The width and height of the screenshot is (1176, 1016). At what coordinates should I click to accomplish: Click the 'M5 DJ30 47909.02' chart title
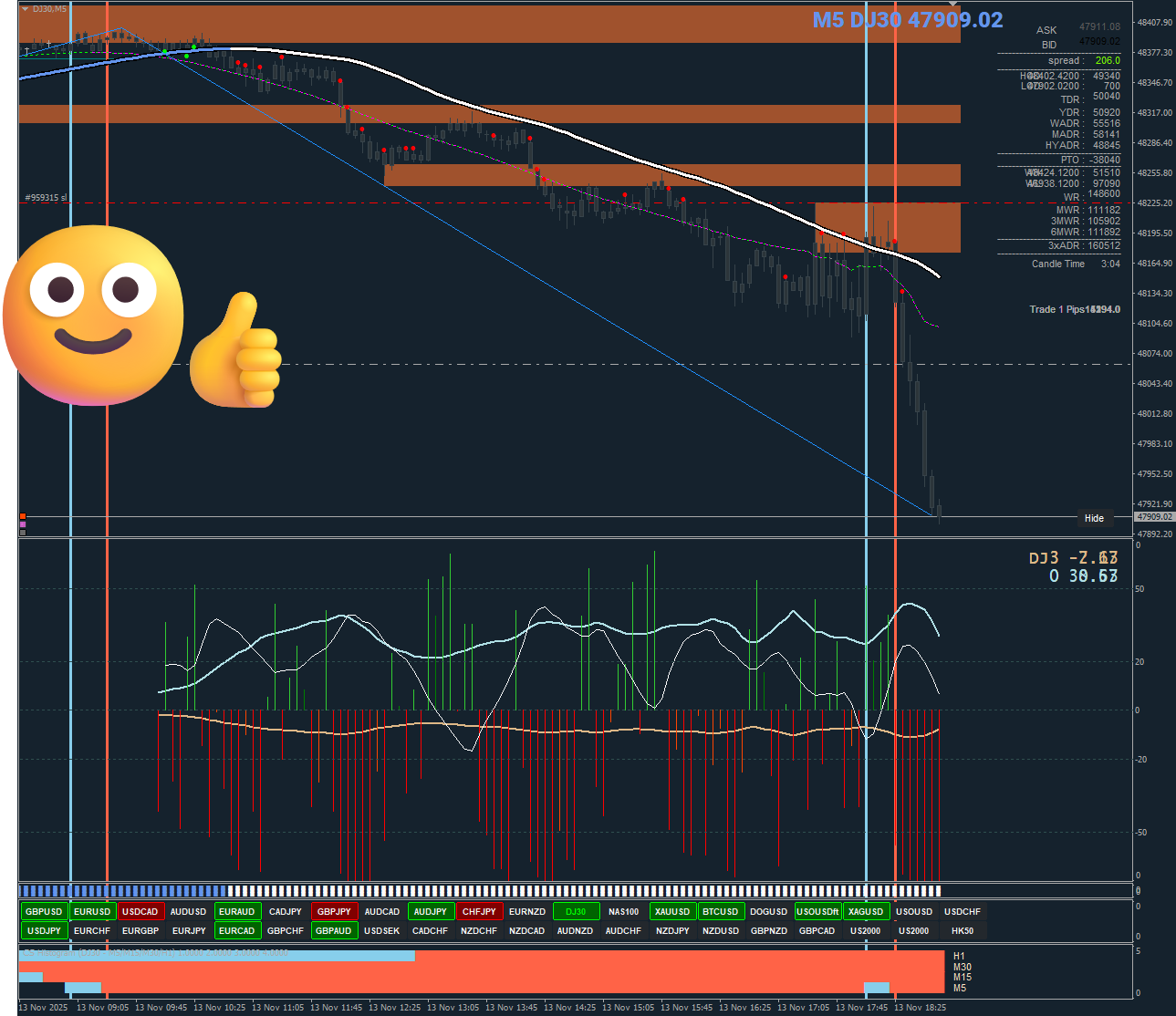[908, 20]
